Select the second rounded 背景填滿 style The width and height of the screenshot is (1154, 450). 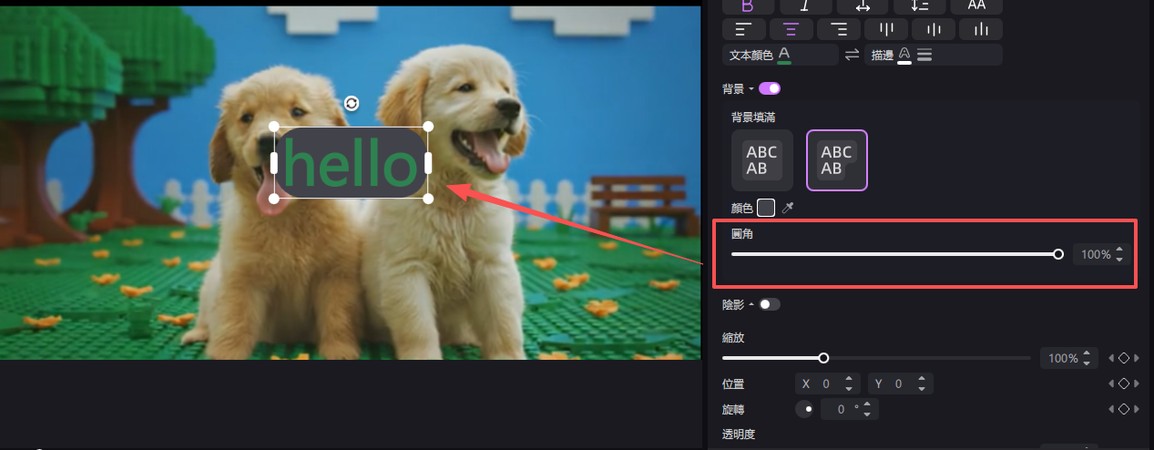coord(836,160)
